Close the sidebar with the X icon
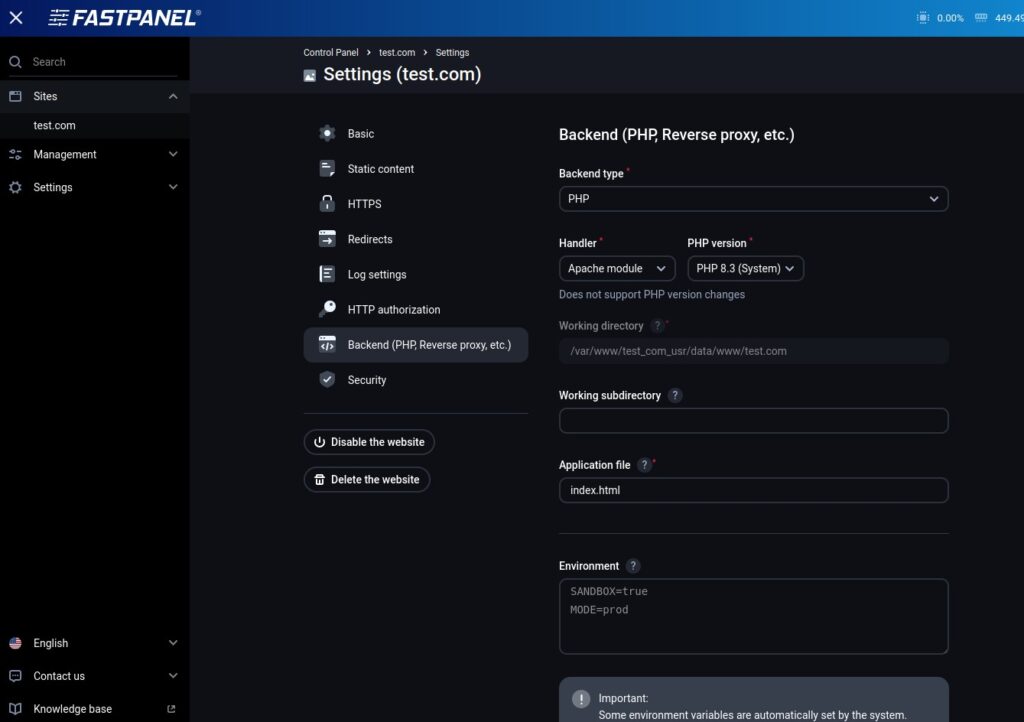The width and height of the screenshot is (1024, 722). 16,18
